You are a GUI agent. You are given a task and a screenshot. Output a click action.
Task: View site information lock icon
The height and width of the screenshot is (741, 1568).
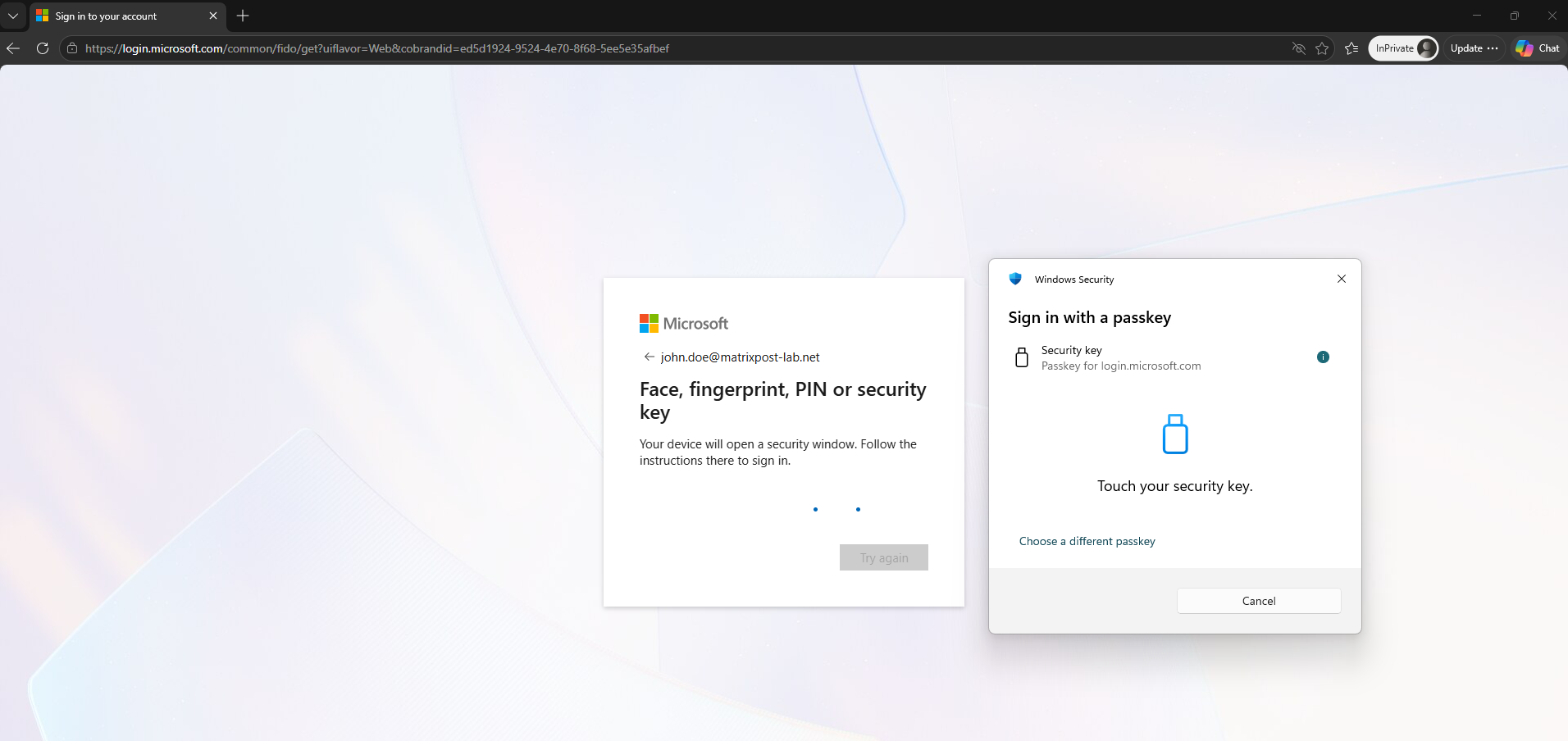72,48
